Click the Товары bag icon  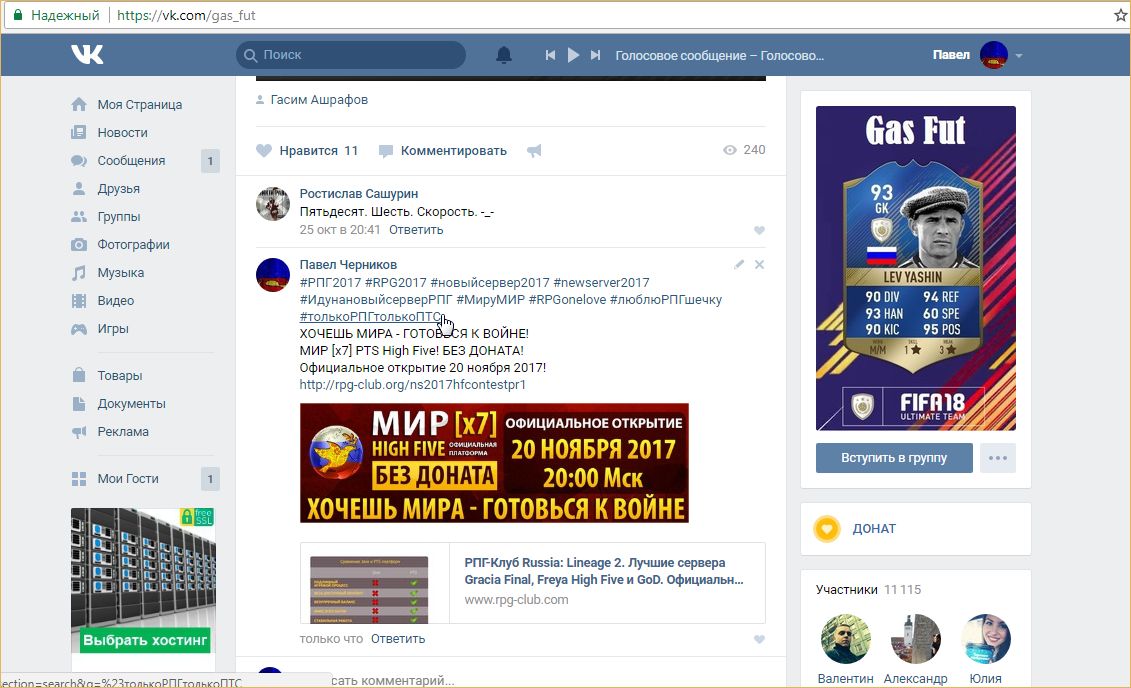pos(79,376)
